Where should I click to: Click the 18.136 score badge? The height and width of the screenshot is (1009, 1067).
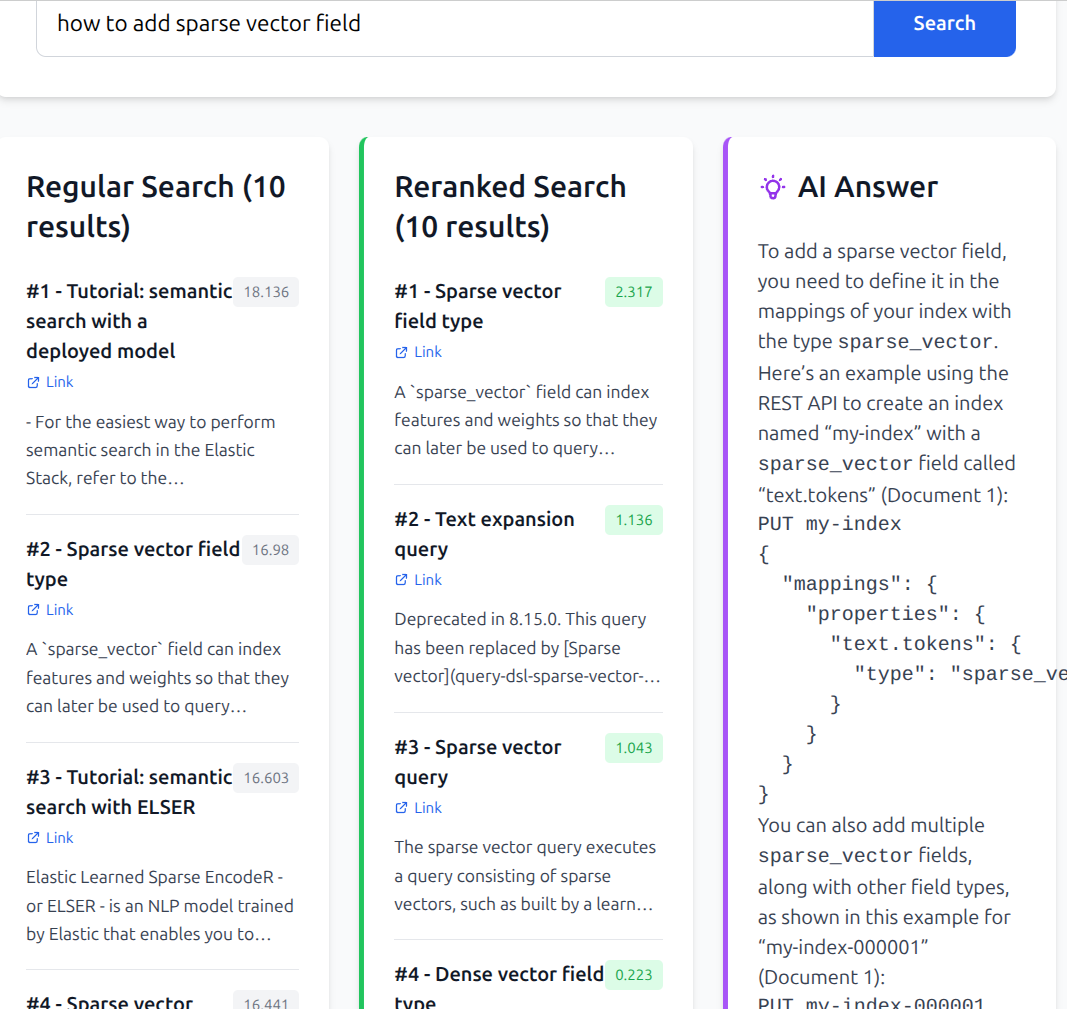[x=266, y=292]
